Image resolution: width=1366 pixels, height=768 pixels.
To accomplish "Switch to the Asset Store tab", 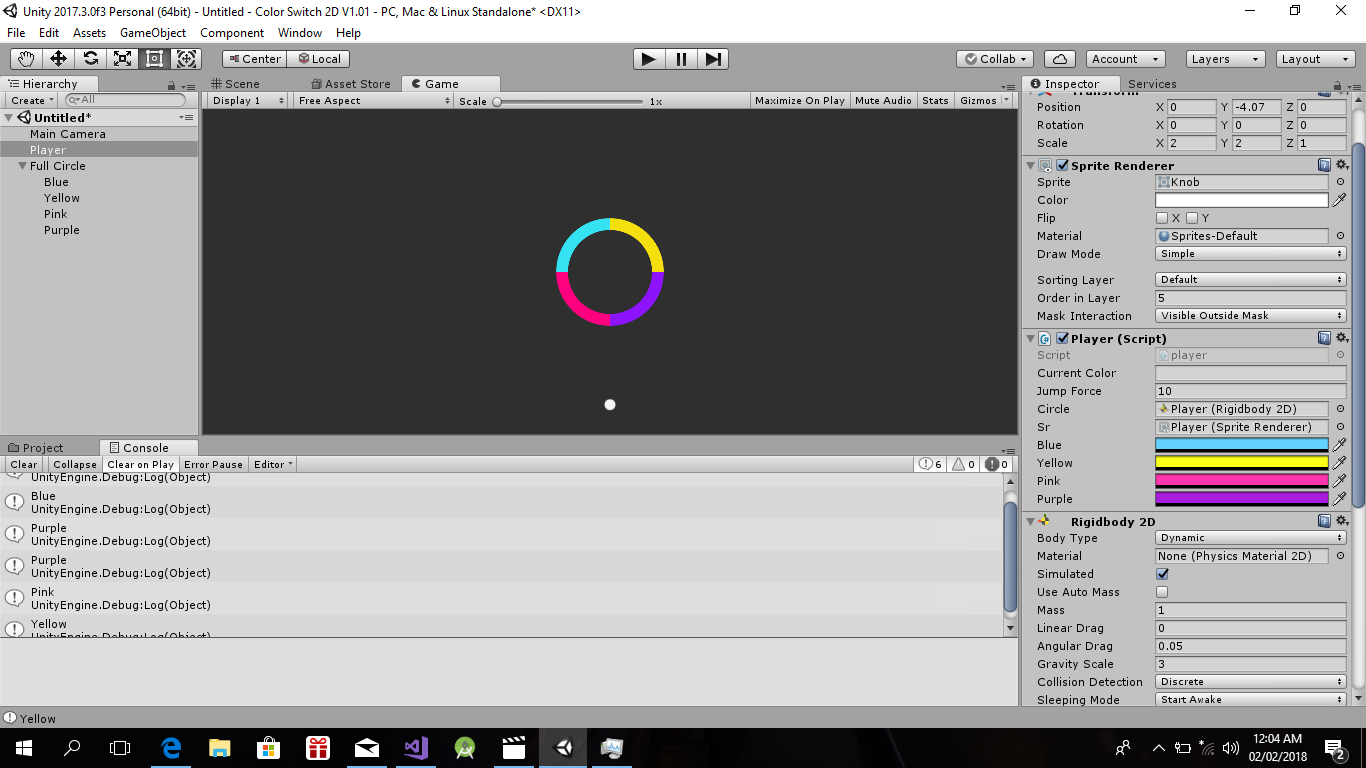I will [351, 84].
